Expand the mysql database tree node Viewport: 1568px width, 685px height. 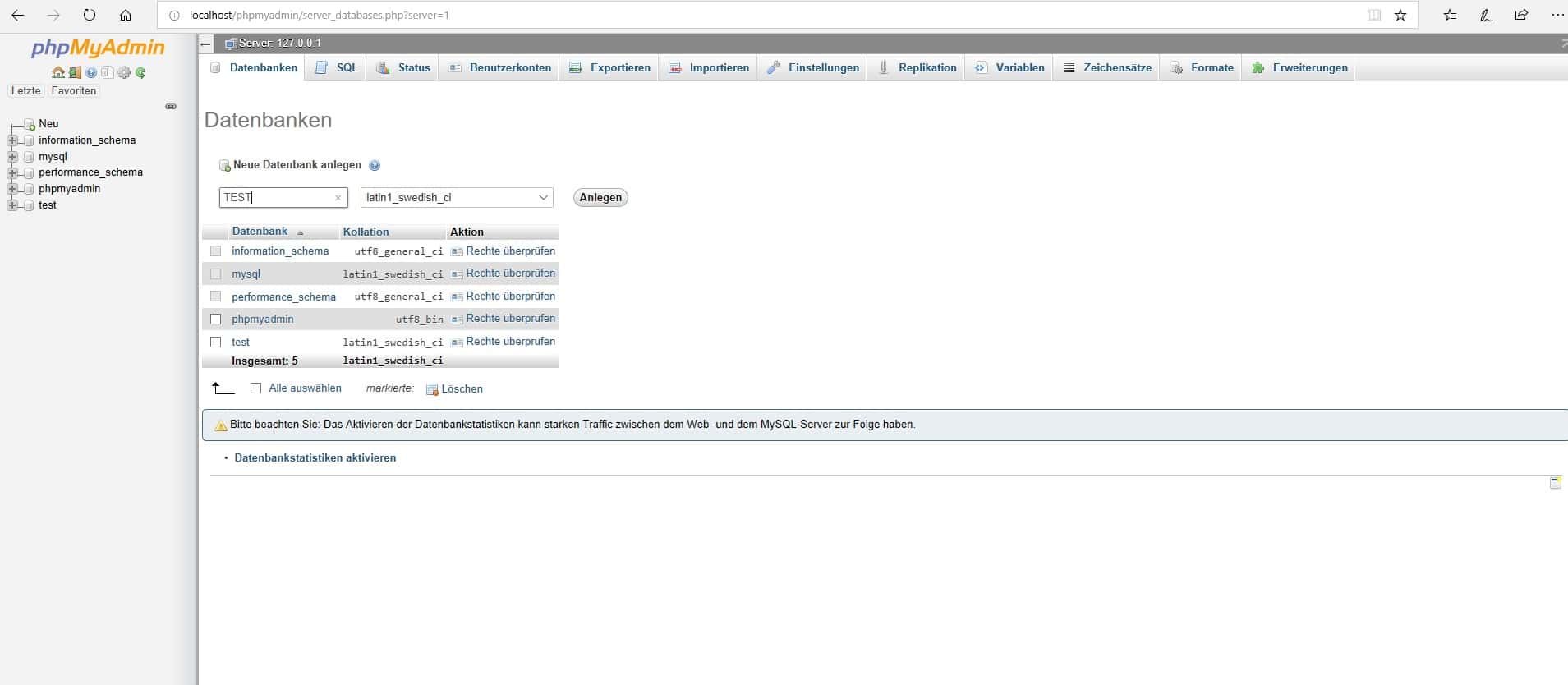point(12,157)
